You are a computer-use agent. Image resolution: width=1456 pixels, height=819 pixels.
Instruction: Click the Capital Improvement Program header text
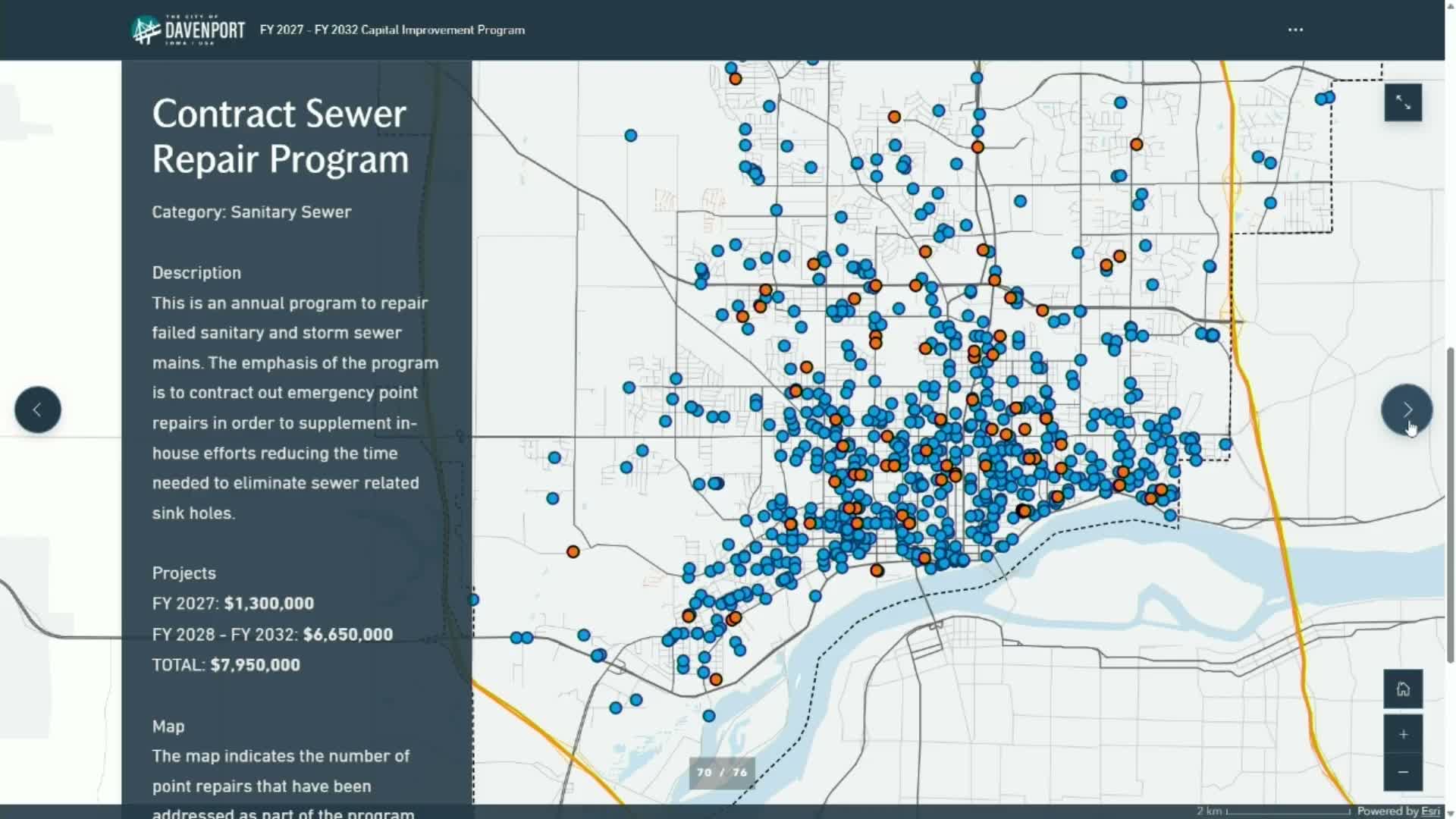click(392, 30)
